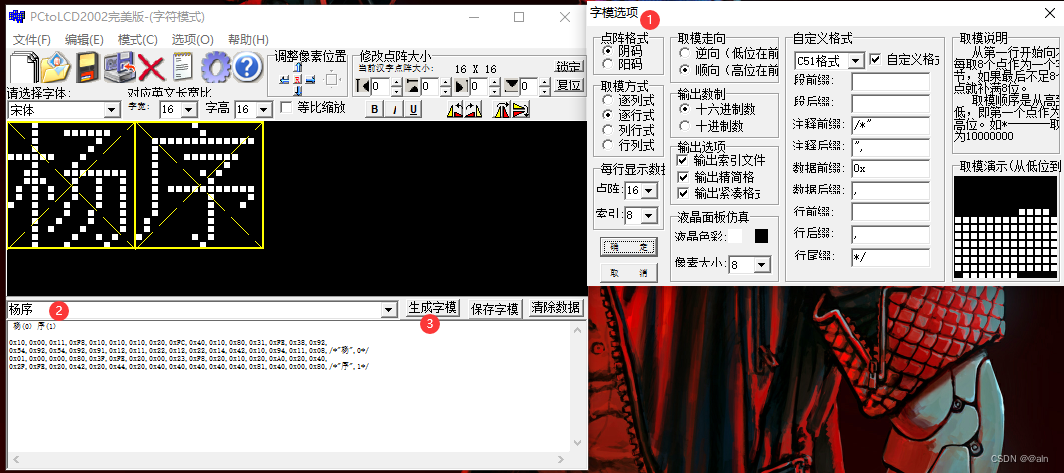Screen dimensions: 1064x473
Task: Pick the white 液晶色彩 swatch
Action: click(x=737, y=236)
